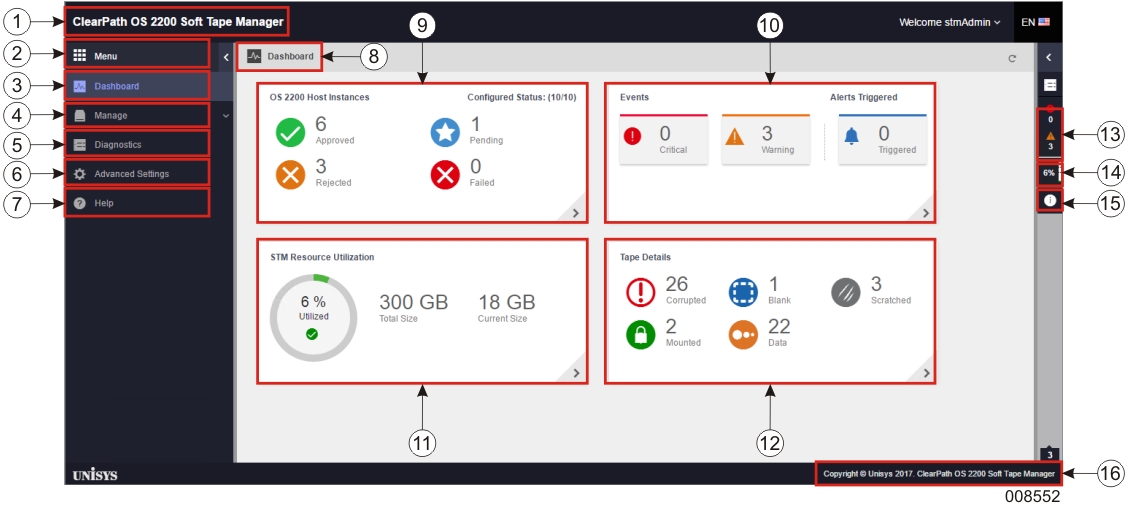Click the Alerts Triggered bell icon
The height and width of the screenshot is (506, 1129).
[x=852, y=137]
